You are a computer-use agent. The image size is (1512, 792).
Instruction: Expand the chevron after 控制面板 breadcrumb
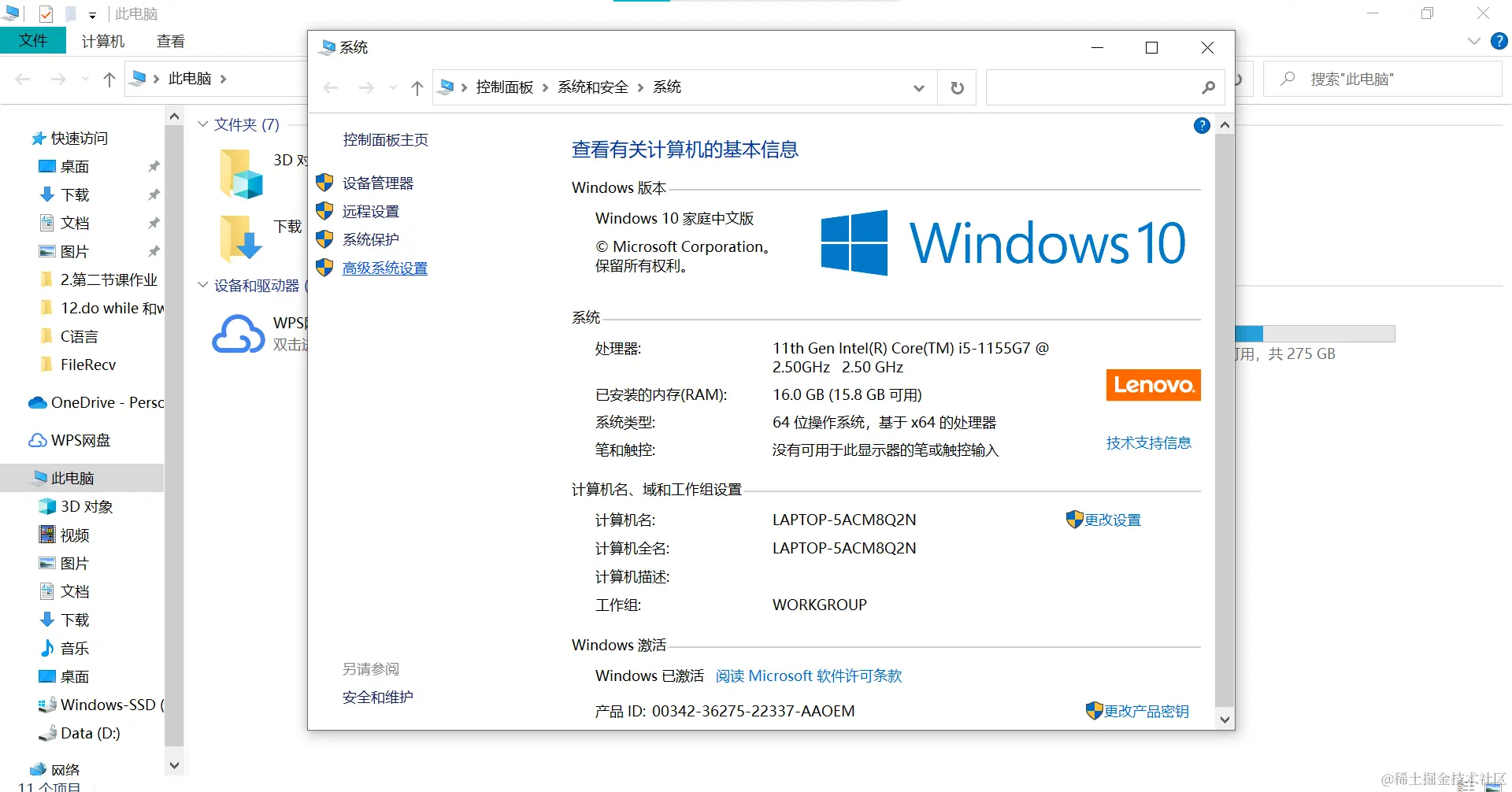pos(545,87)
